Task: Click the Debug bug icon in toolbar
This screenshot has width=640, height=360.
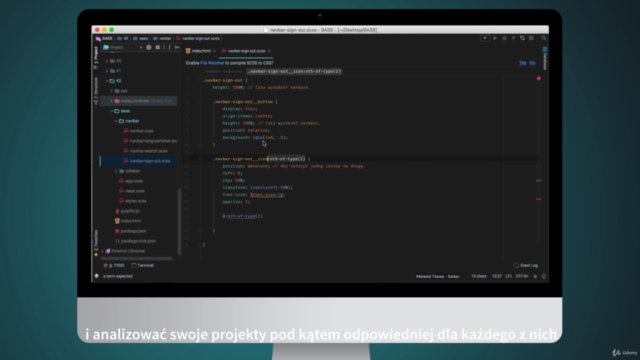Action: (504, 38)
